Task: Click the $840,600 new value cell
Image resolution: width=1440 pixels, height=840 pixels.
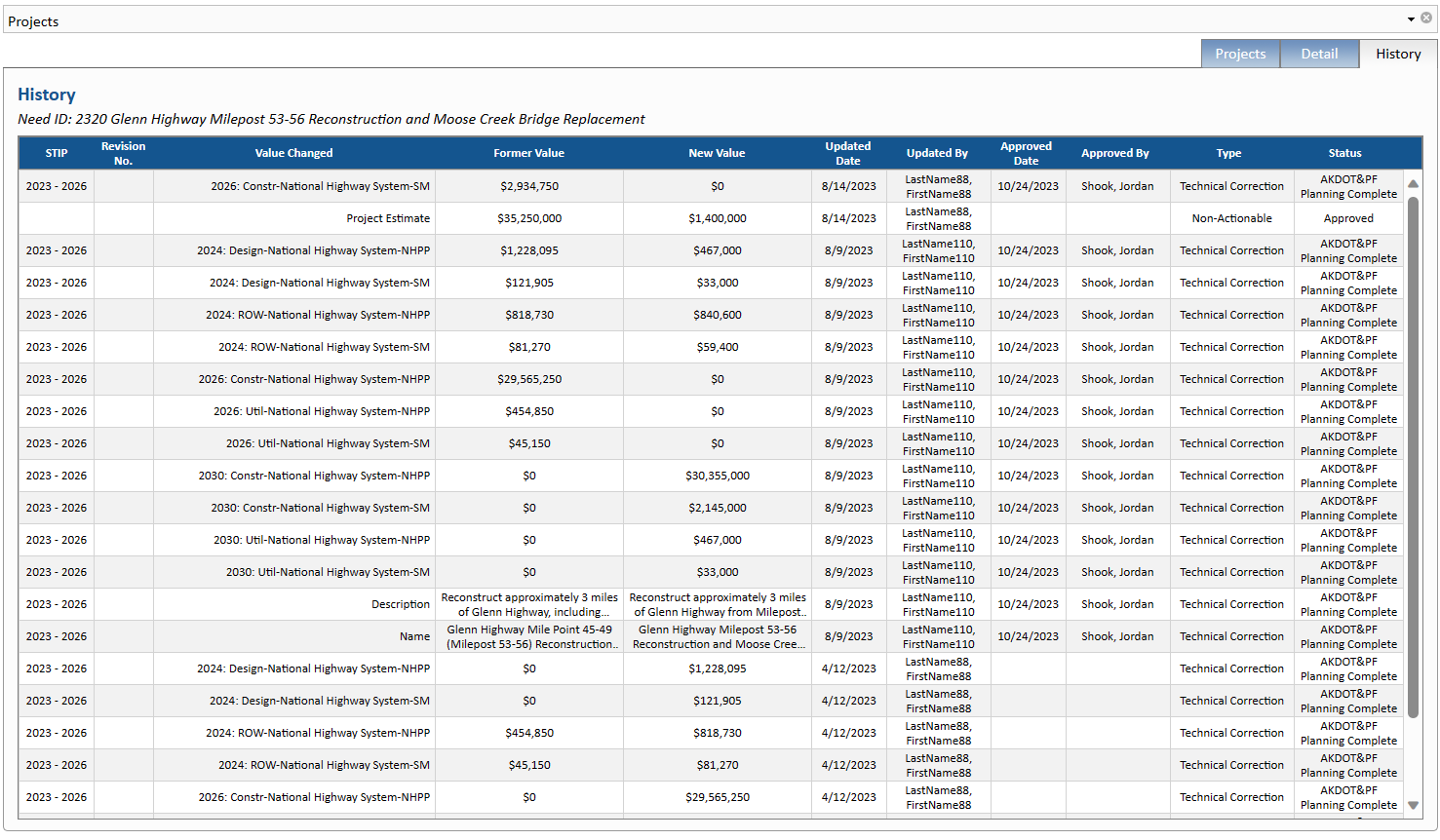Action: (x=718, y=315)
